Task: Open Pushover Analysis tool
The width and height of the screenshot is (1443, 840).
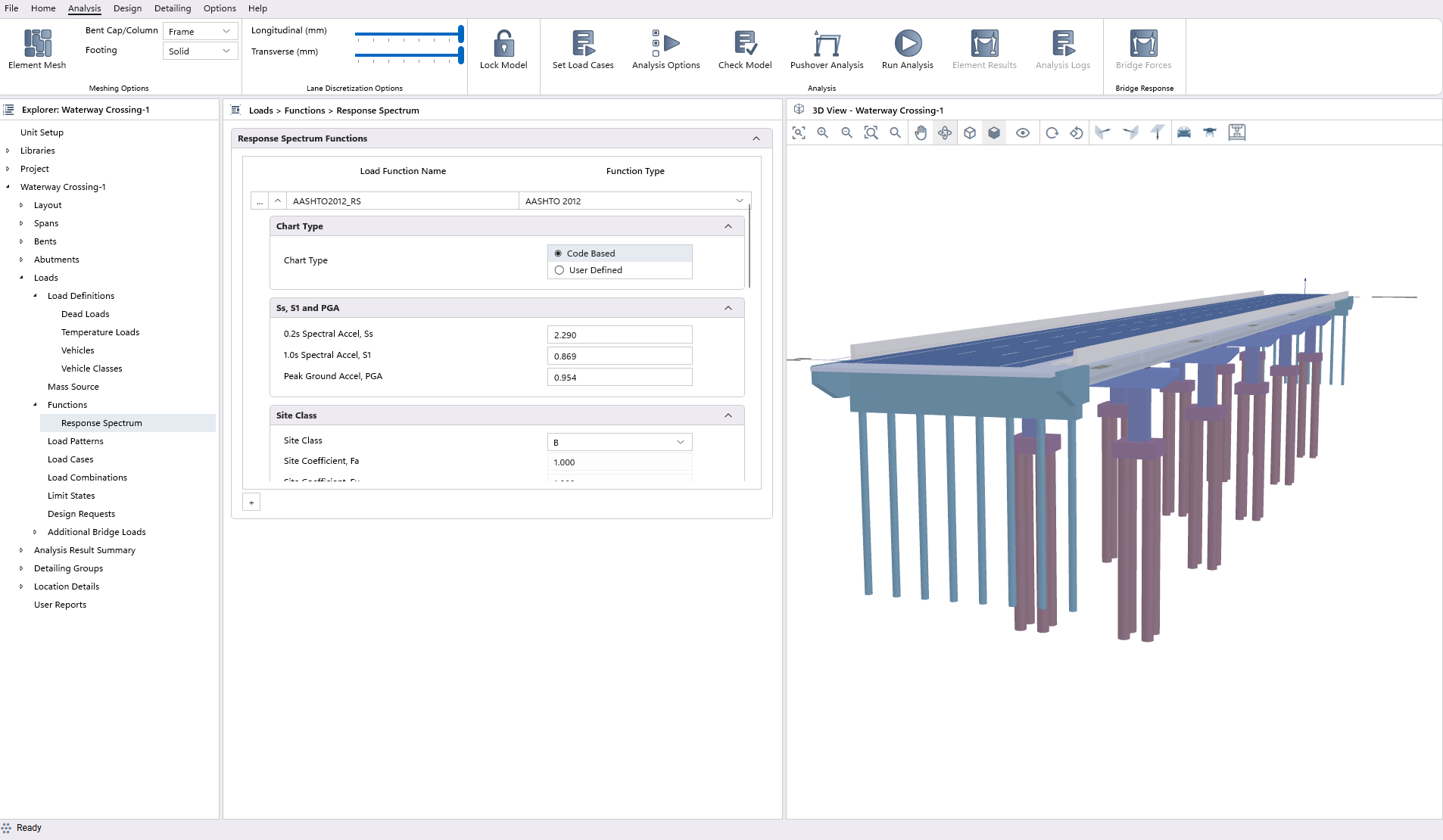Action: click(x=827, y=44)
